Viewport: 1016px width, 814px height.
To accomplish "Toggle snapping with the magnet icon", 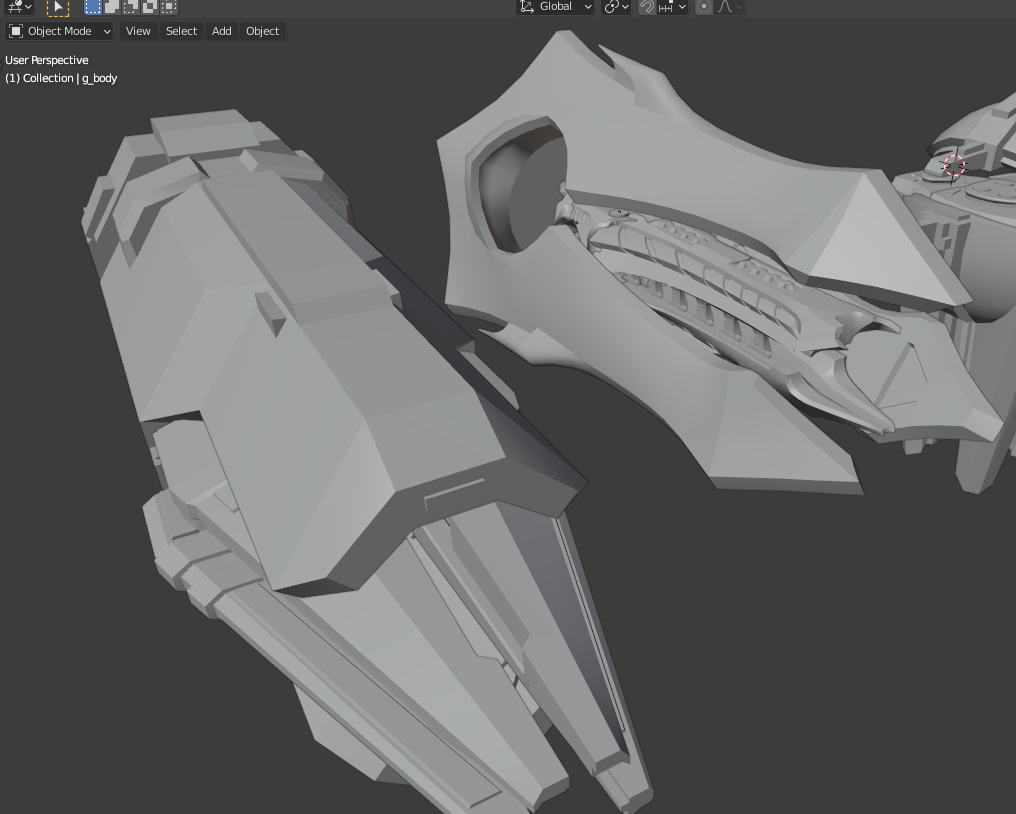I will click(647, 6).
